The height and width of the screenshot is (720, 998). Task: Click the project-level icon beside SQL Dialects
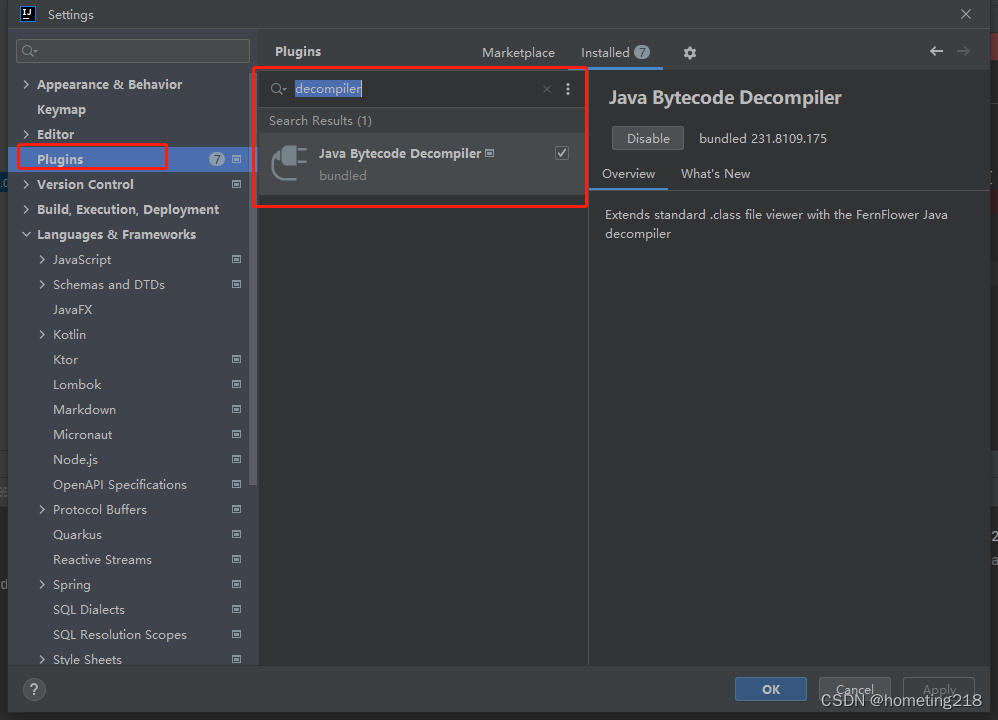click(236, 609)
